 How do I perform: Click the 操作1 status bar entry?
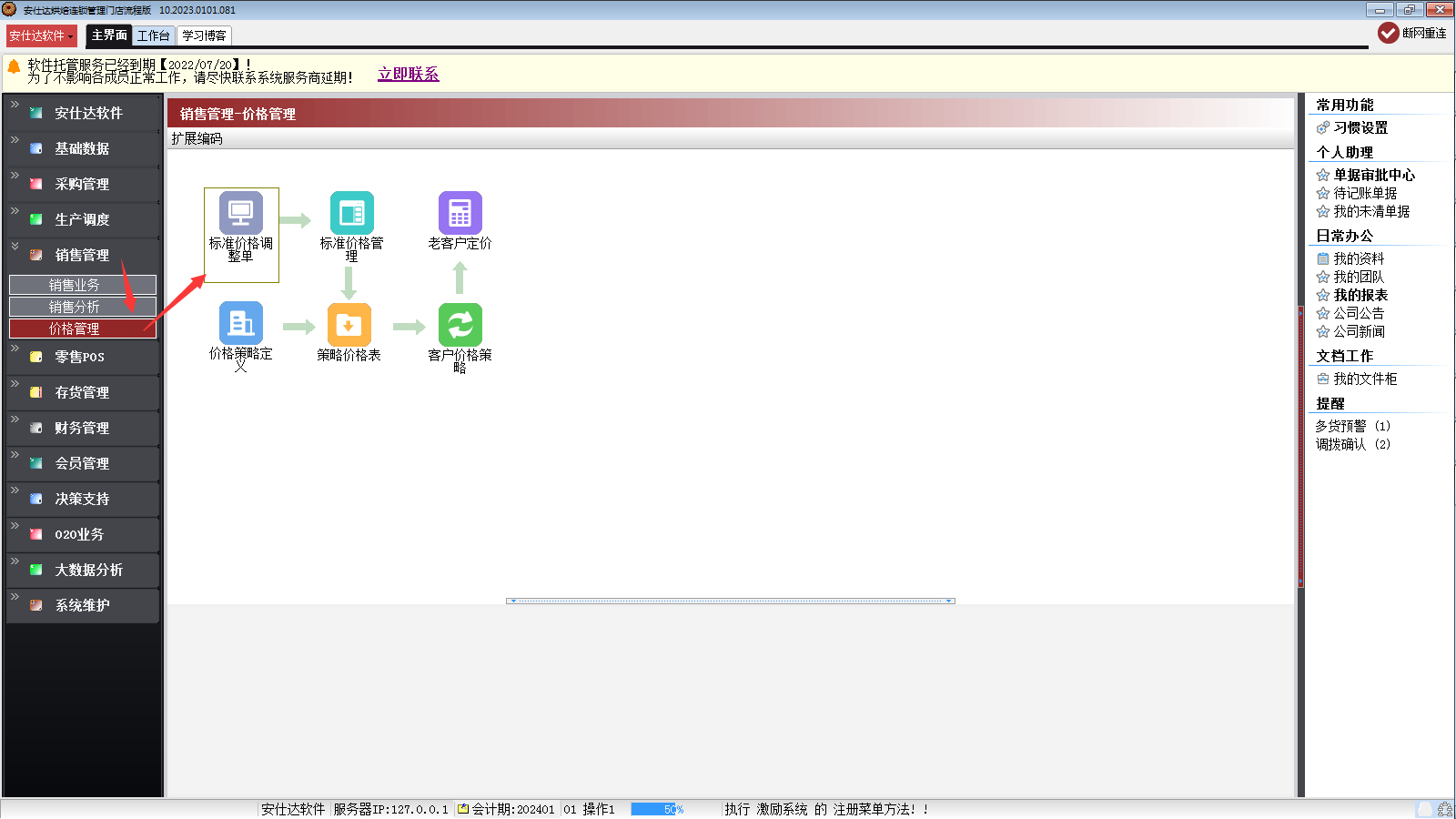click(x=599, y=809)
